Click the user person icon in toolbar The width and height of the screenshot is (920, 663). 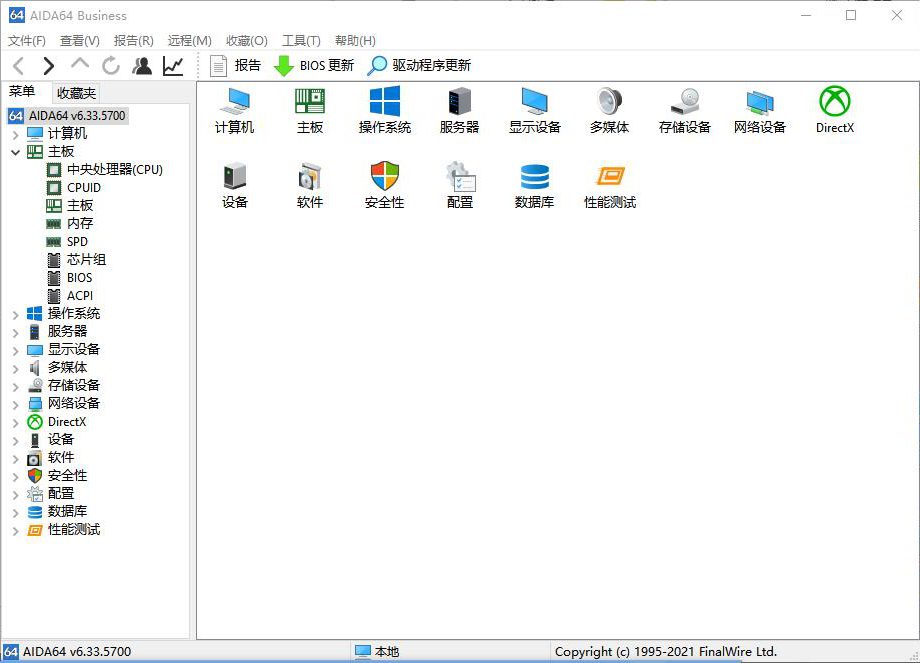click(142, 66)
